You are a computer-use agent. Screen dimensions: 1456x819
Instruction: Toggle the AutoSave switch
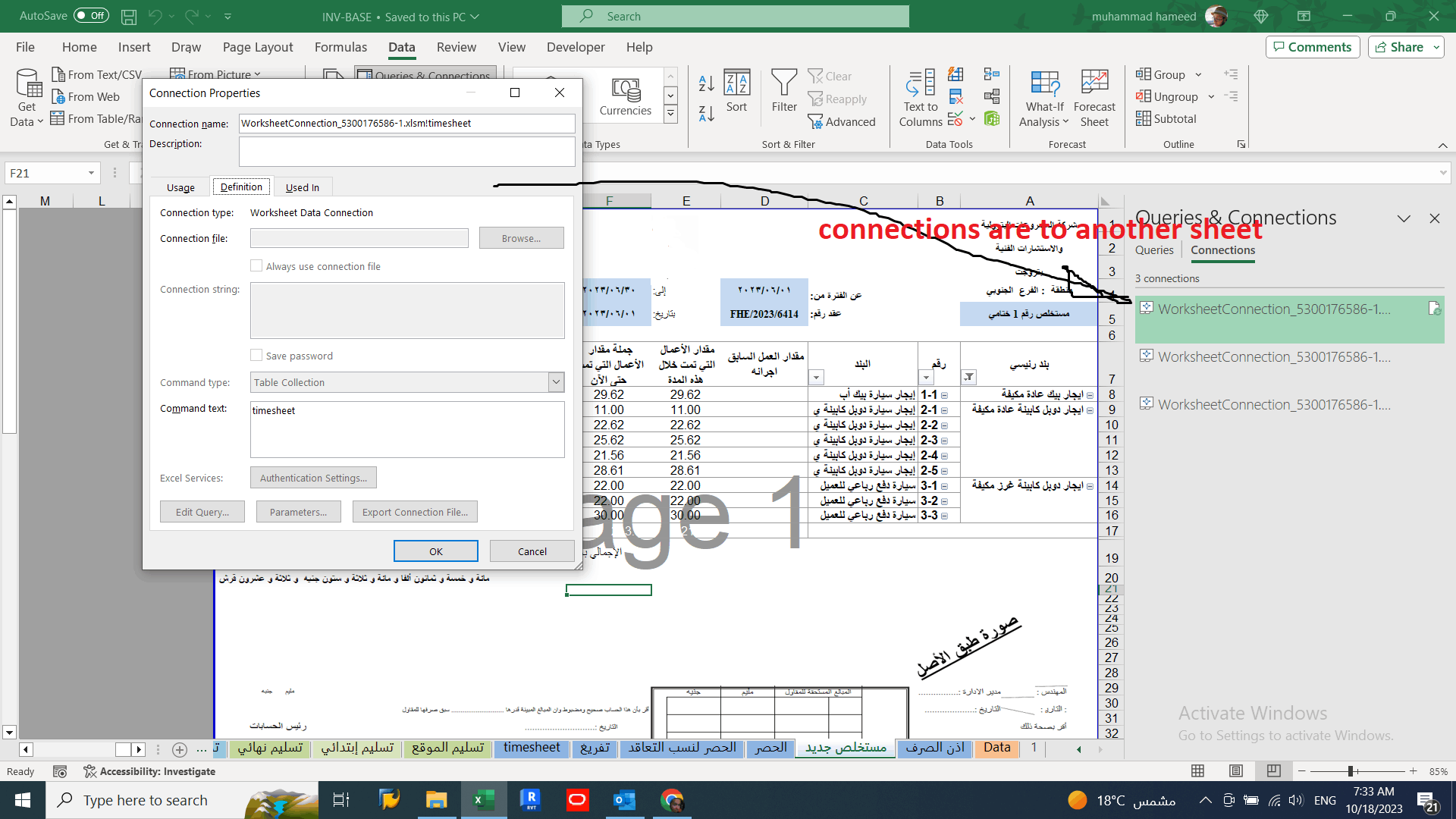coord(91,16)
